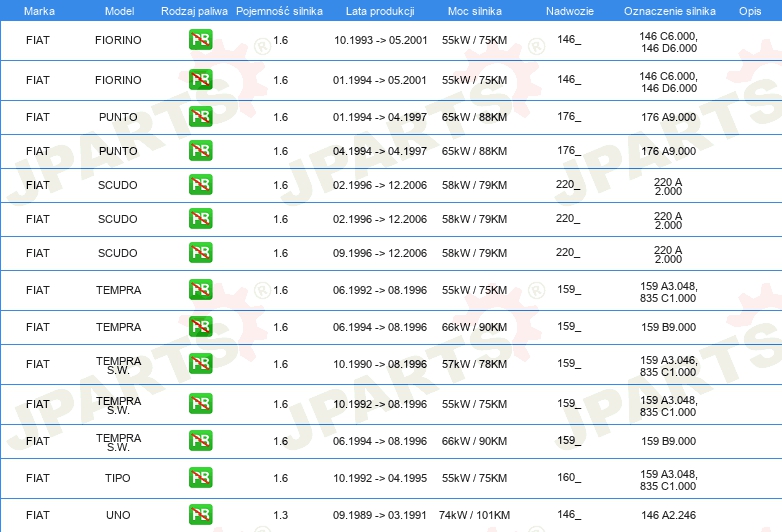The image size is (782, 532).
Task: Click fuel icon in TEMPRA S.W. 10.1990 row
Action: (200, 363)
